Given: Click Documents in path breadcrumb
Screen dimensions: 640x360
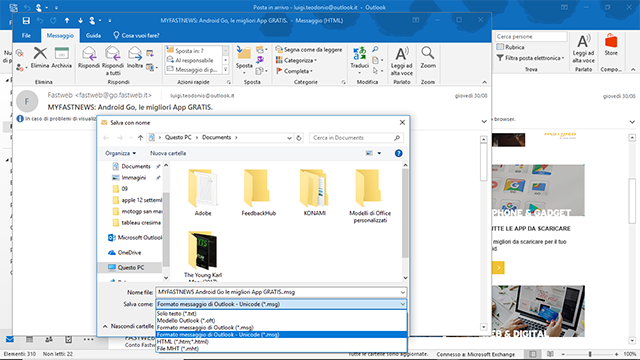Looking at the screenshot, I should [216, 138].
